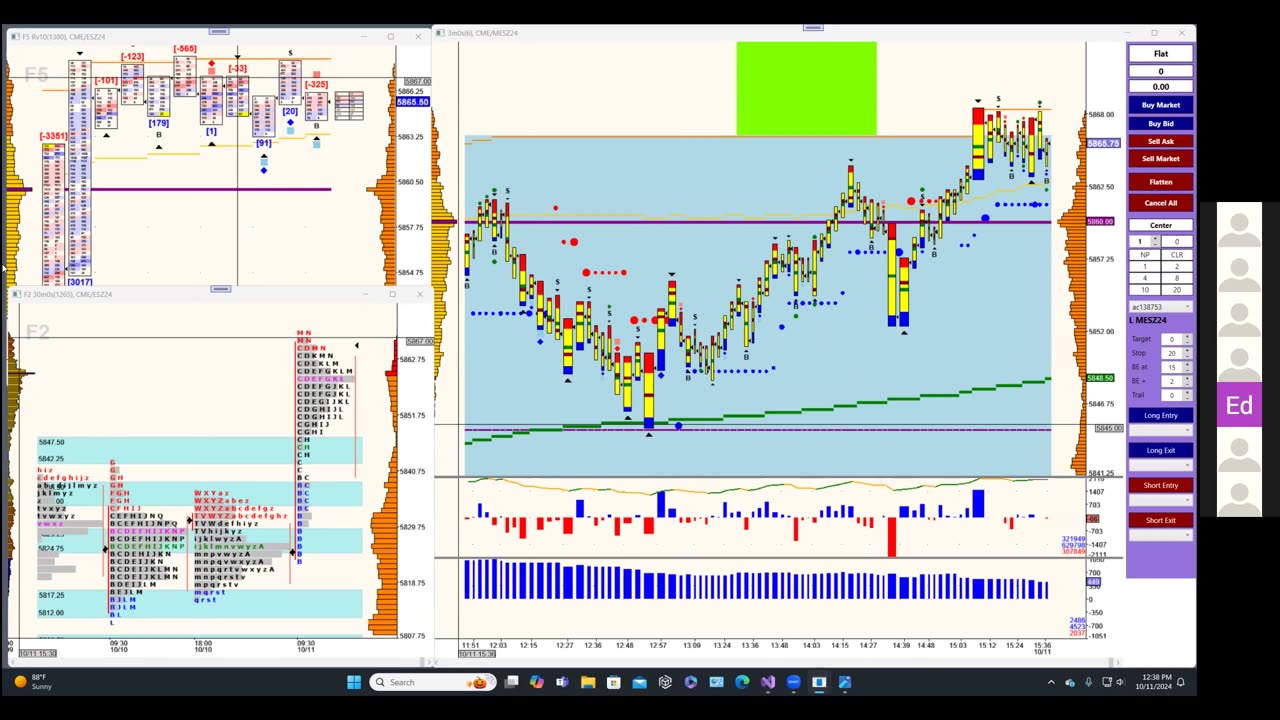Select quantity preset 4

(1144, 278)
